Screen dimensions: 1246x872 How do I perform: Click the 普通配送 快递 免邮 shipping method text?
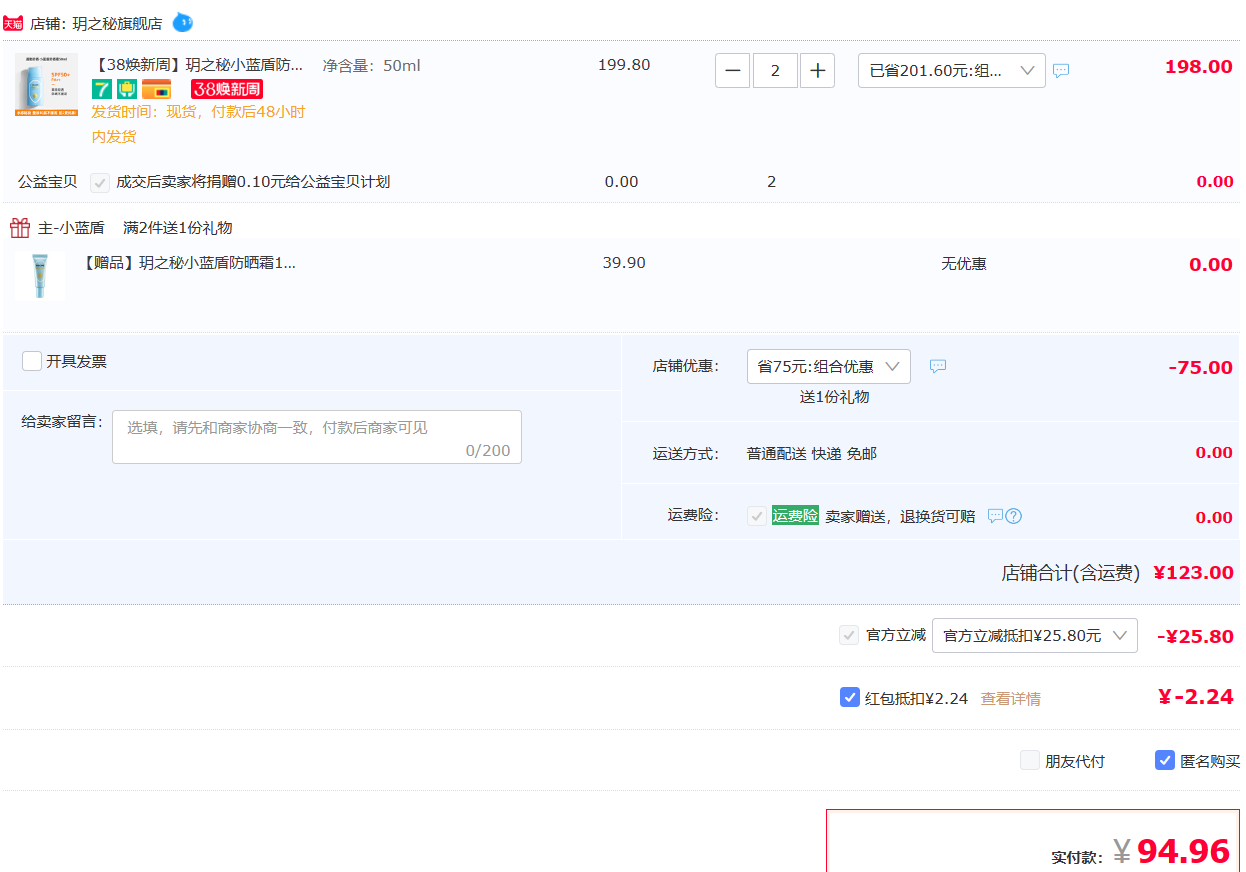point(812,454)
